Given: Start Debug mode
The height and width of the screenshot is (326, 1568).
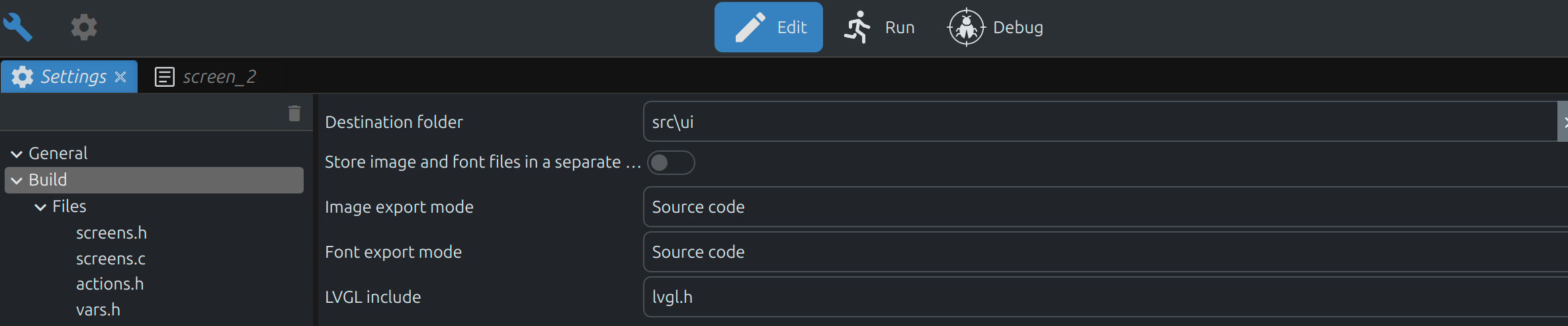Looking at the screenshot, I should click(995, 27).
